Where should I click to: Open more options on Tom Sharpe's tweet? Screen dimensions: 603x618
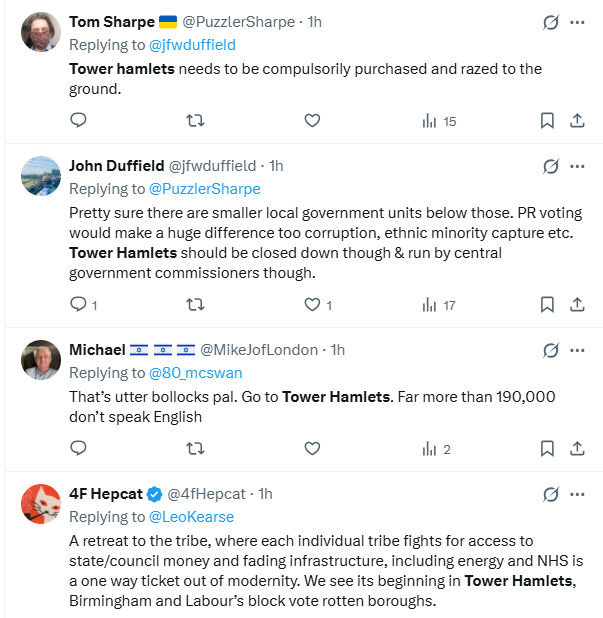577,22
